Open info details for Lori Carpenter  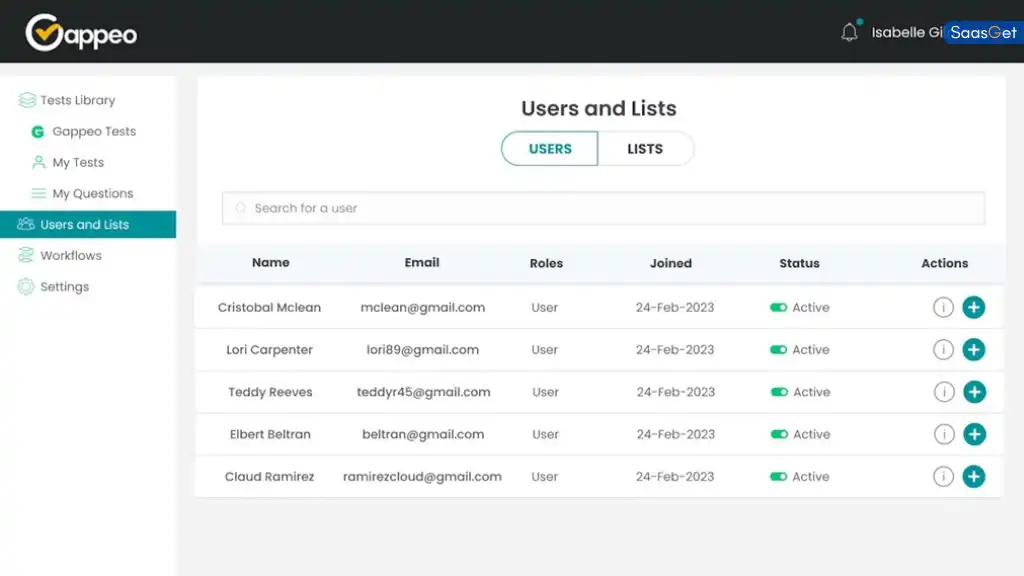coord(943,349)
